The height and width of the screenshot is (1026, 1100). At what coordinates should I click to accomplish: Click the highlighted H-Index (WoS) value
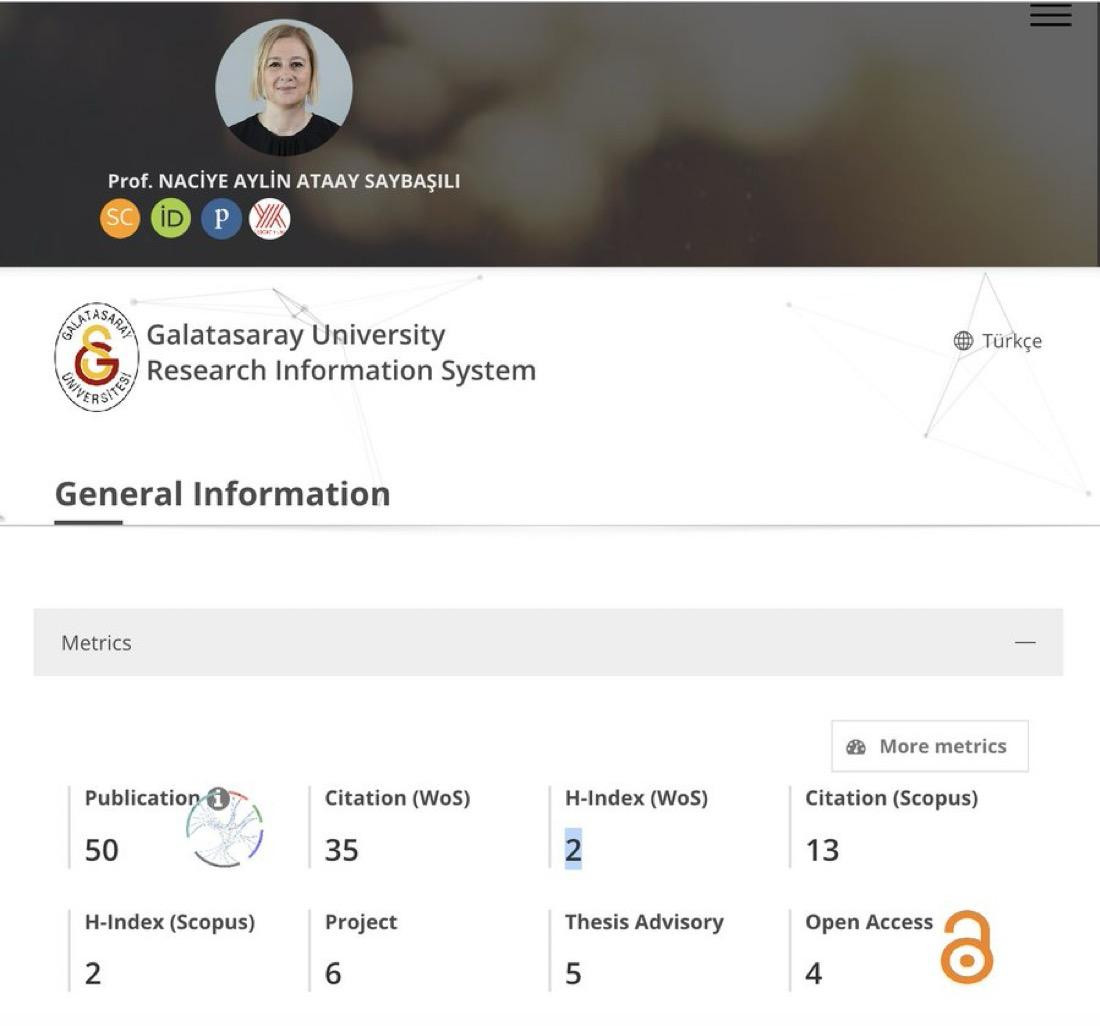click(573, 850)
